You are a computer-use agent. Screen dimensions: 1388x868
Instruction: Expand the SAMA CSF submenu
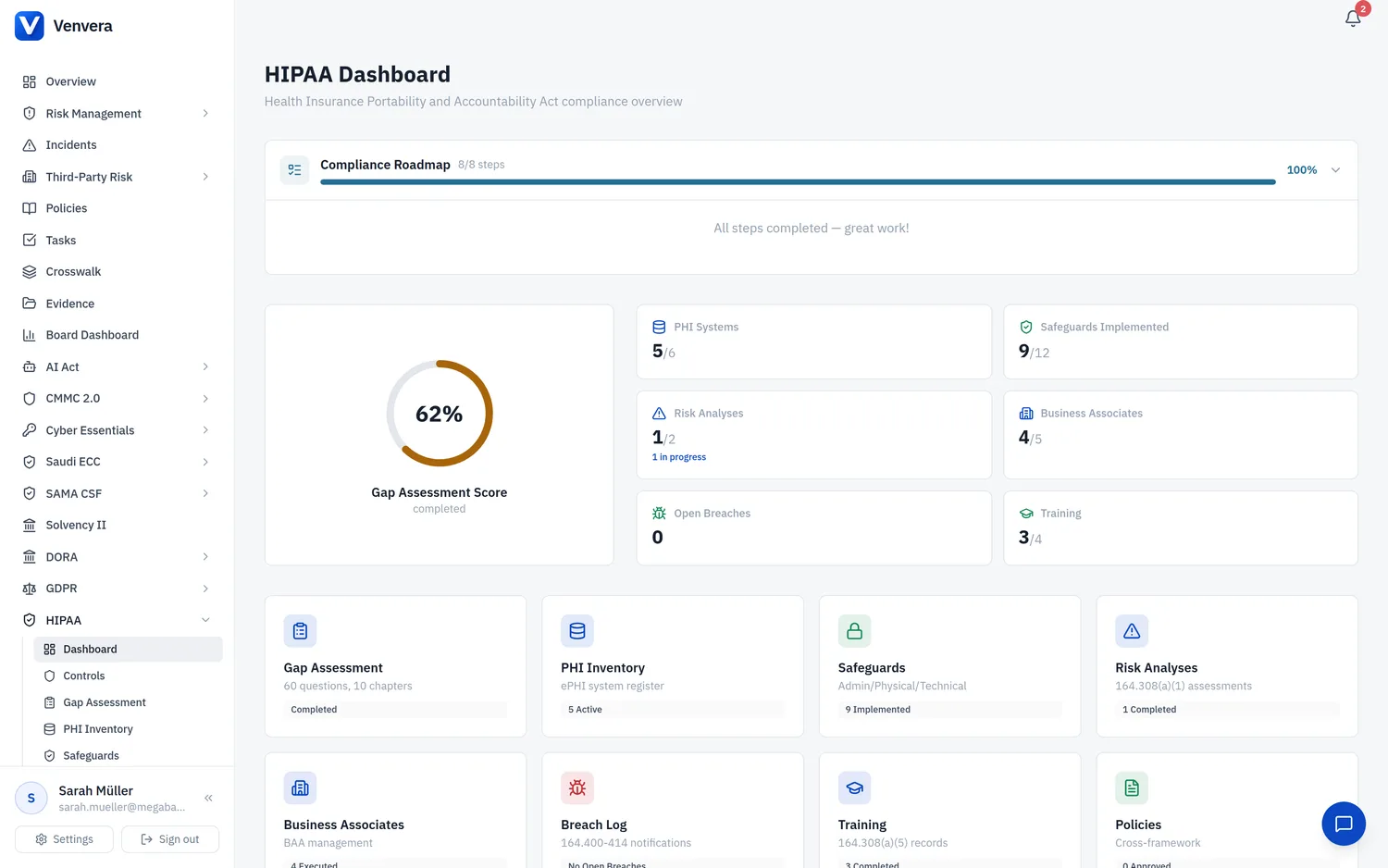[x=205, y=494]
